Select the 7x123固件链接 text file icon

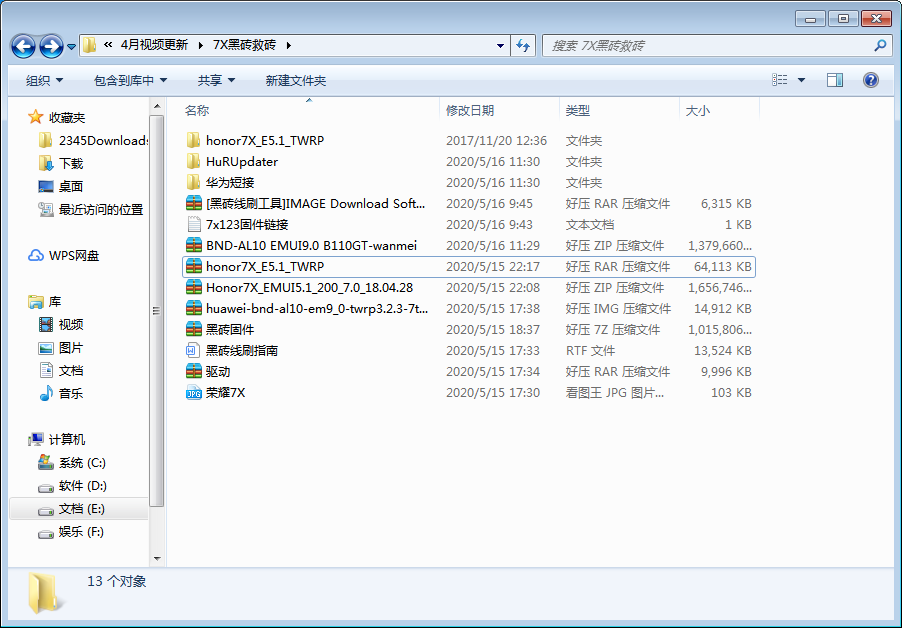[194, 224]
